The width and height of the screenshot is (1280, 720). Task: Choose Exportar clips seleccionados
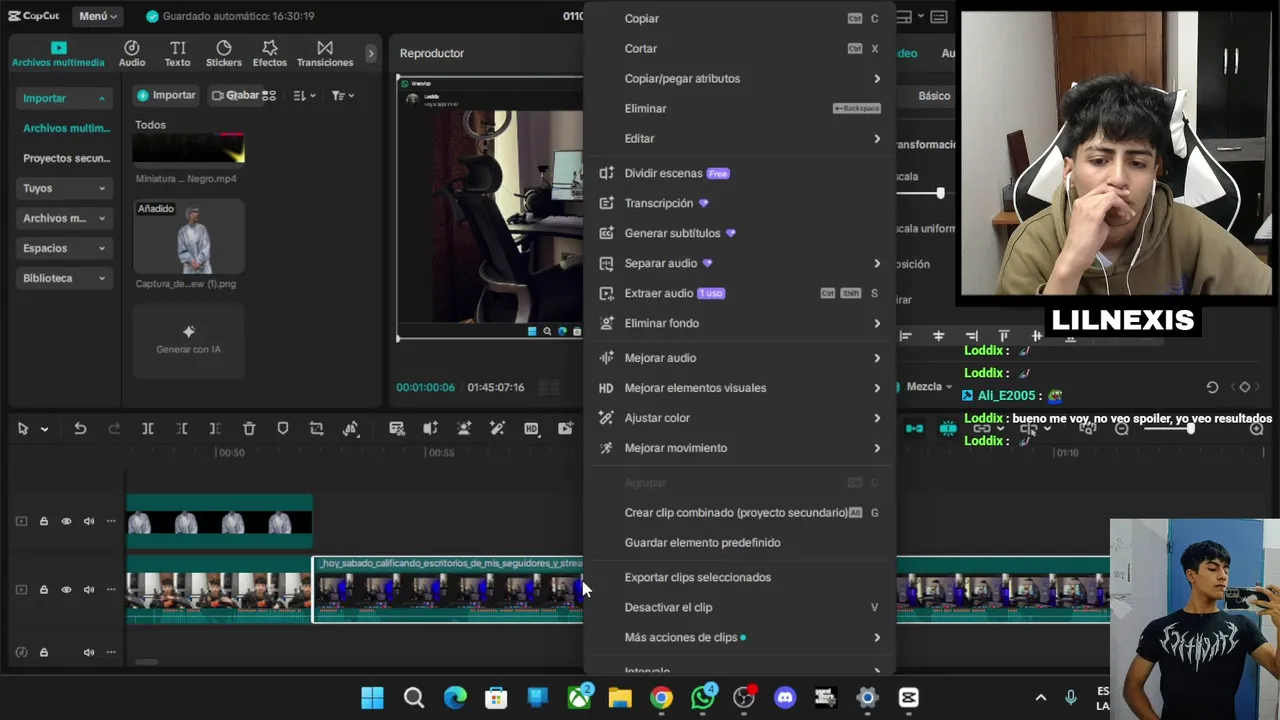[740, 577]
